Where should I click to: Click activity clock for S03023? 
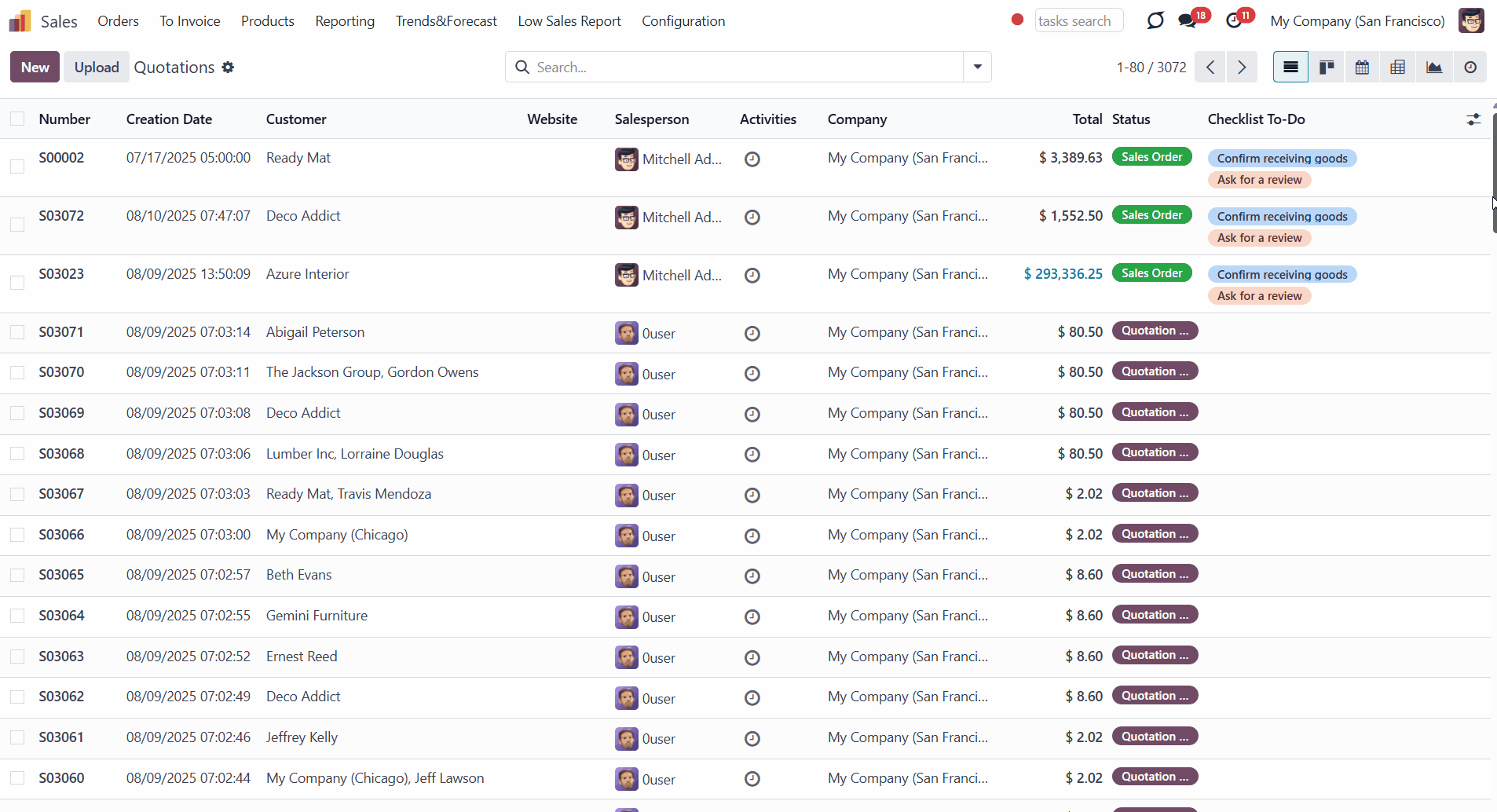point(752,276)
